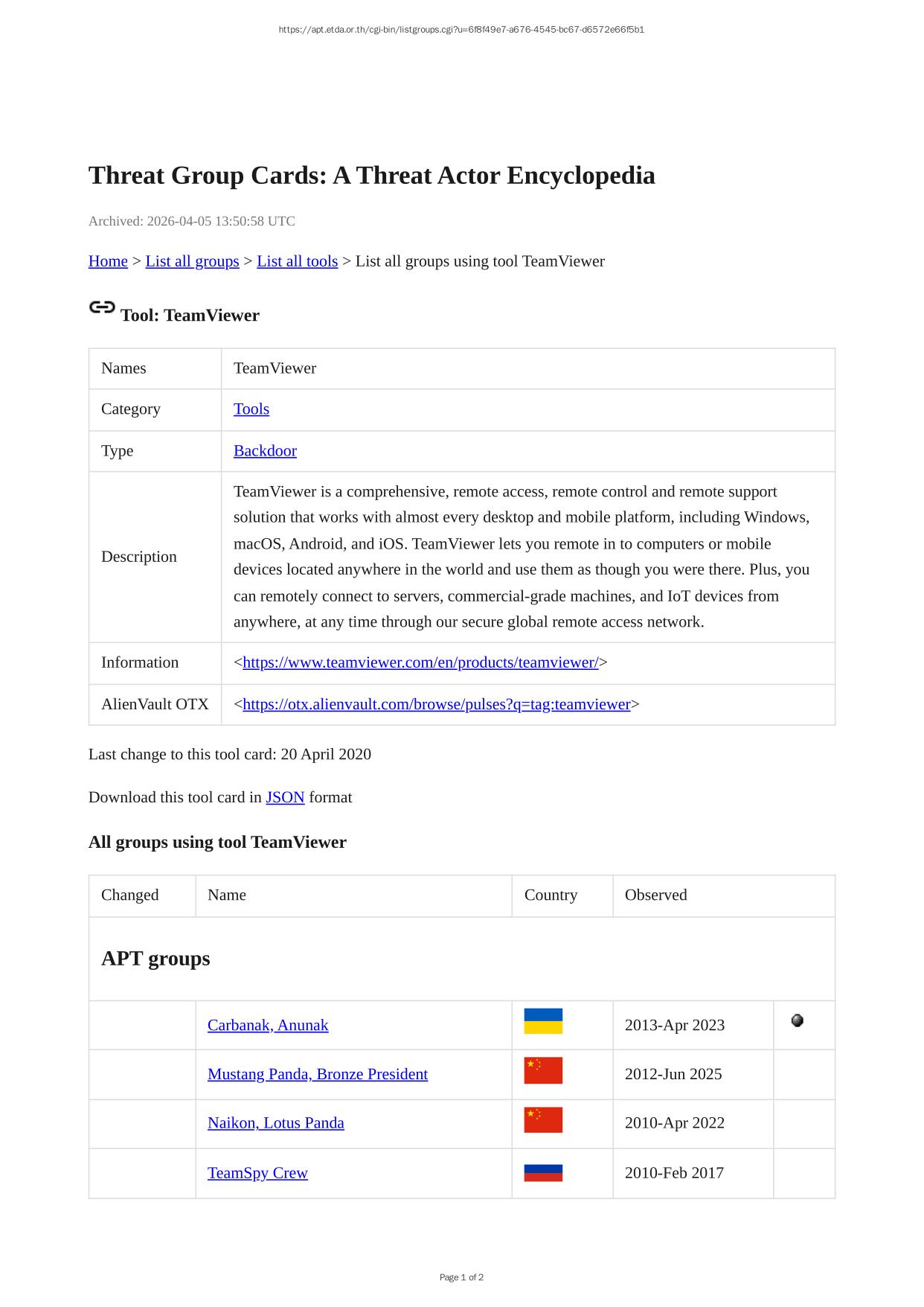Open the Naikon, Lotus Panda group
This screenshot has height=1307, width=924.
pyautogui.click(x=275, y=1122)
